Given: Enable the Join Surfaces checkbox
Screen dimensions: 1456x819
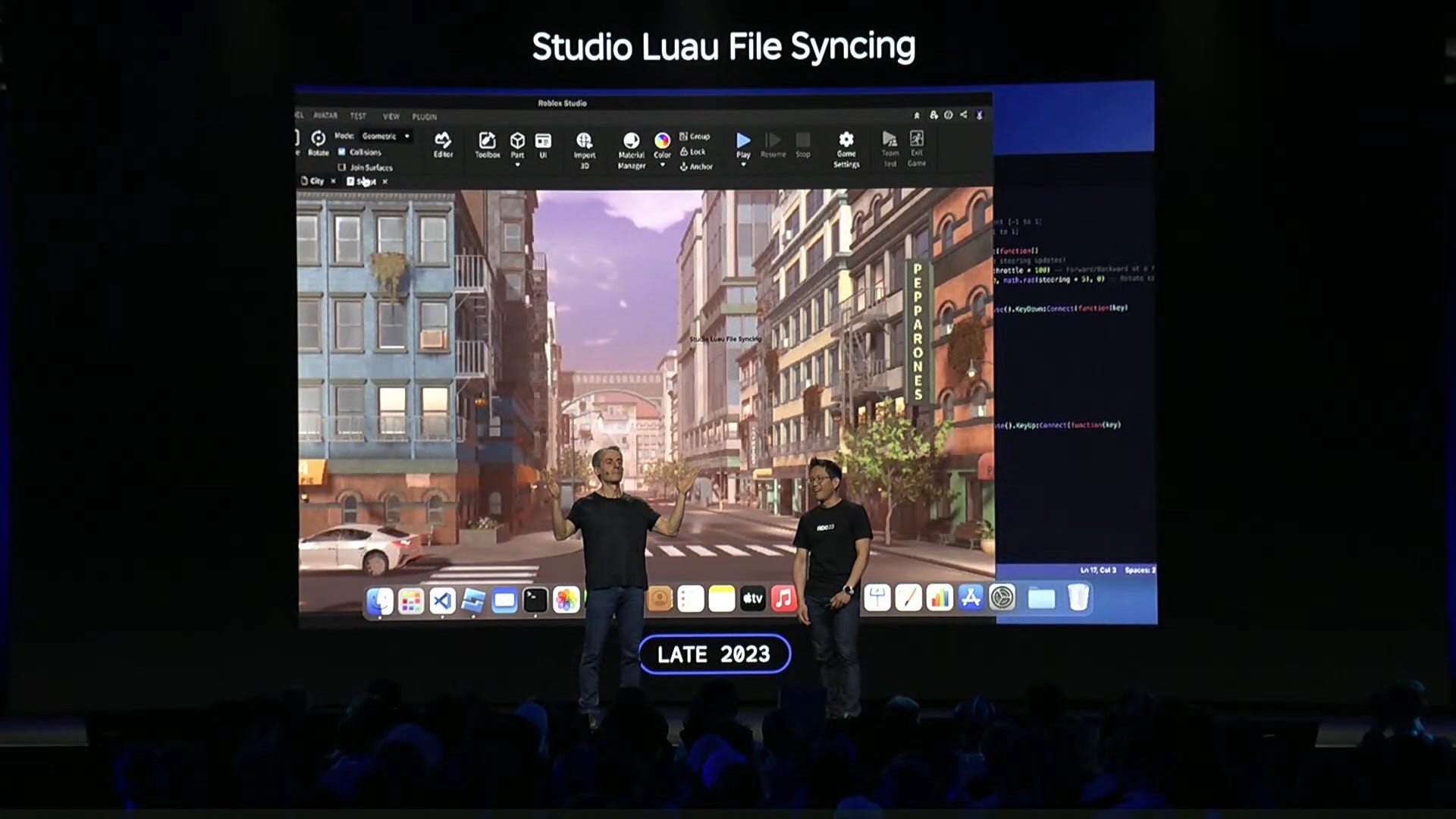Looking at the screenshot, I should pos(342,167).
